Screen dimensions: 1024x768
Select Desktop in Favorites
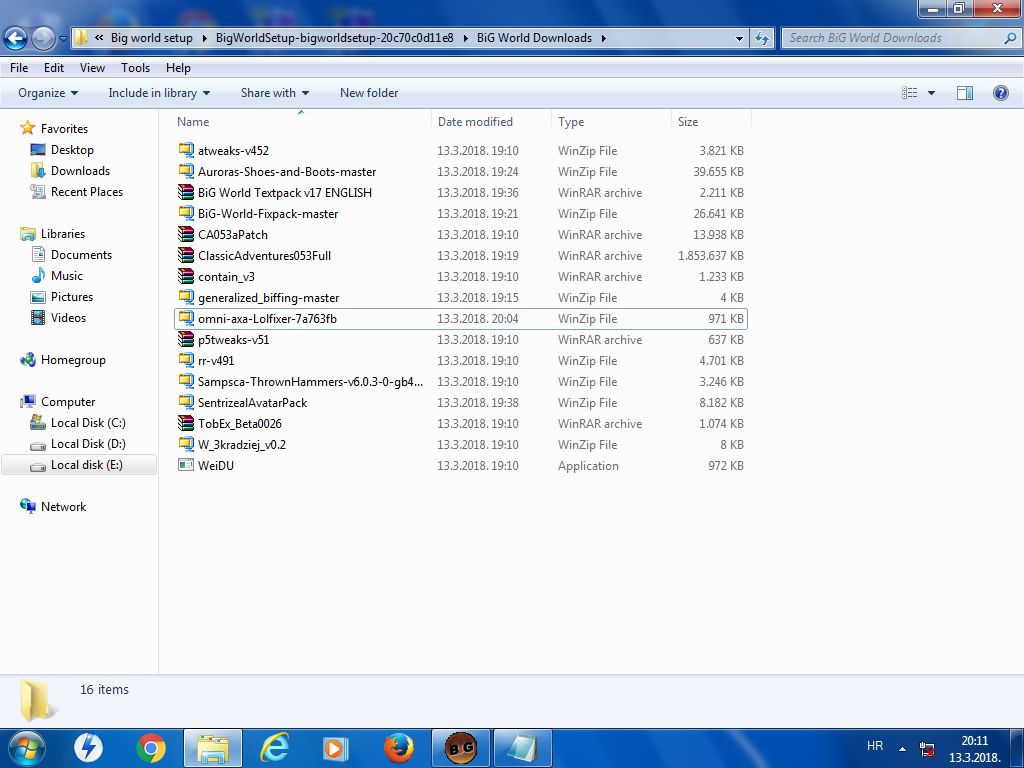(61, 150)
